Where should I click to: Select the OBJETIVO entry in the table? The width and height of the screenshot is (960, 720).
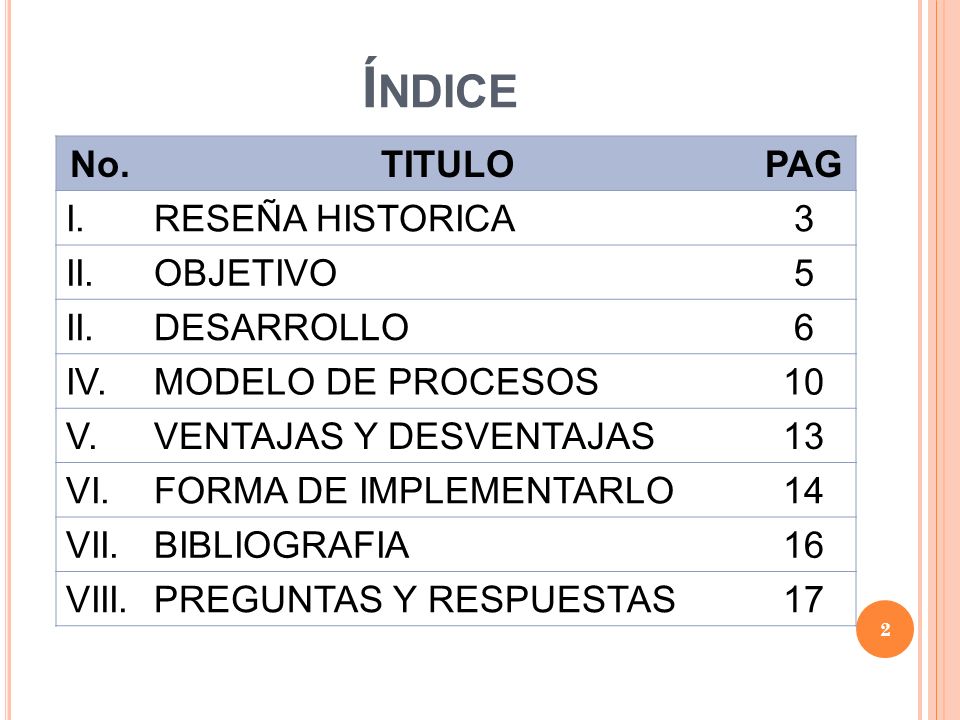tap(245, 272)
